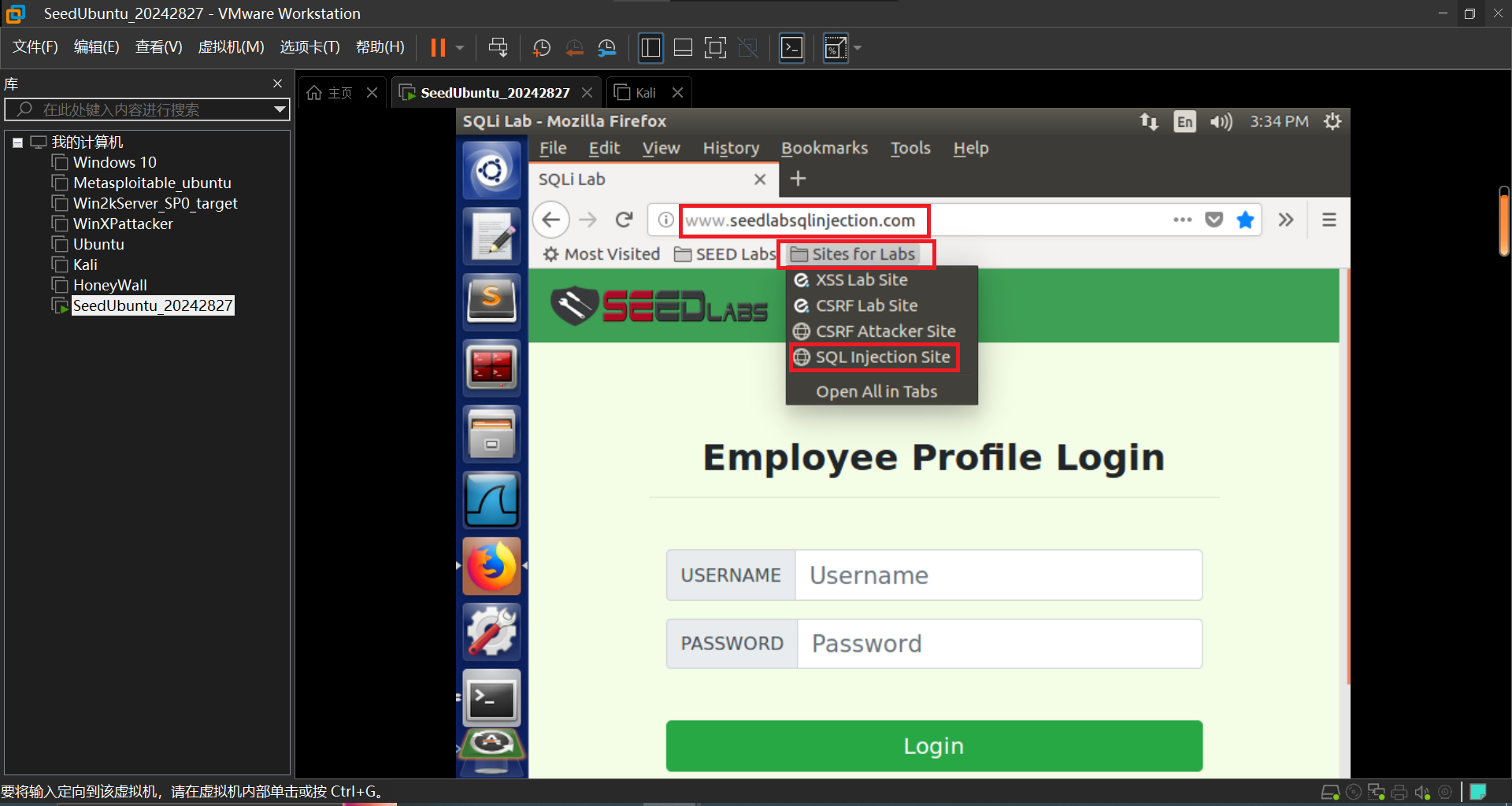Close the library panel
Screen dimensions: 1512x806
pyautogui.click(x=277, y=83)
